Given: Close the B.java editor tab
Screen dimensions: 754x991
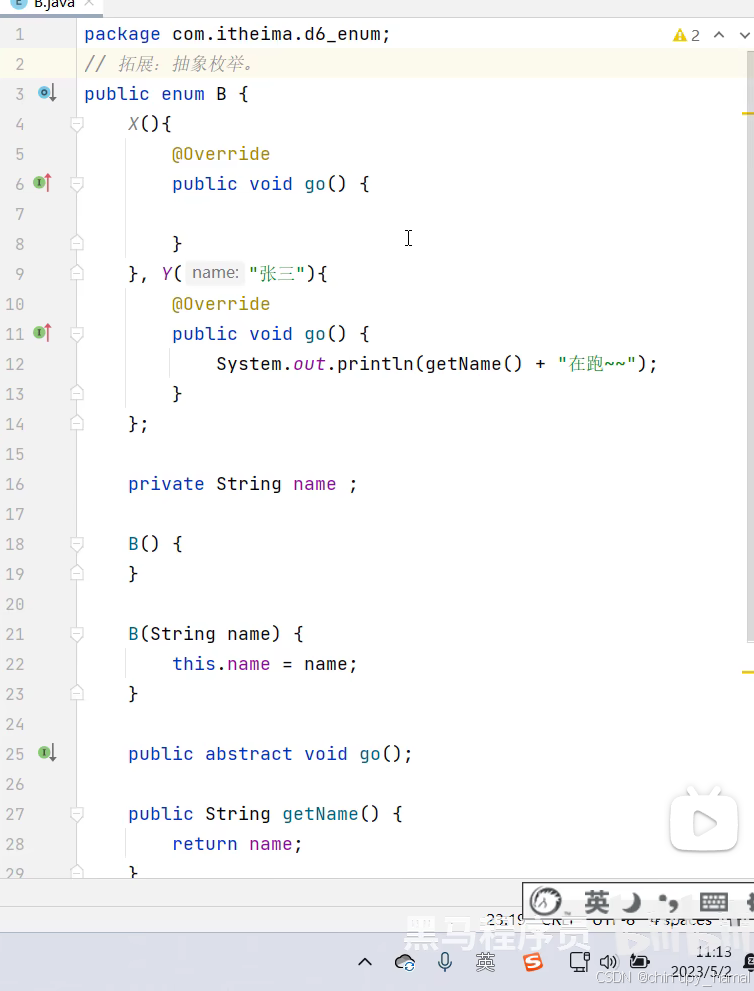Looking at the screenshot, I should (89, 4).
